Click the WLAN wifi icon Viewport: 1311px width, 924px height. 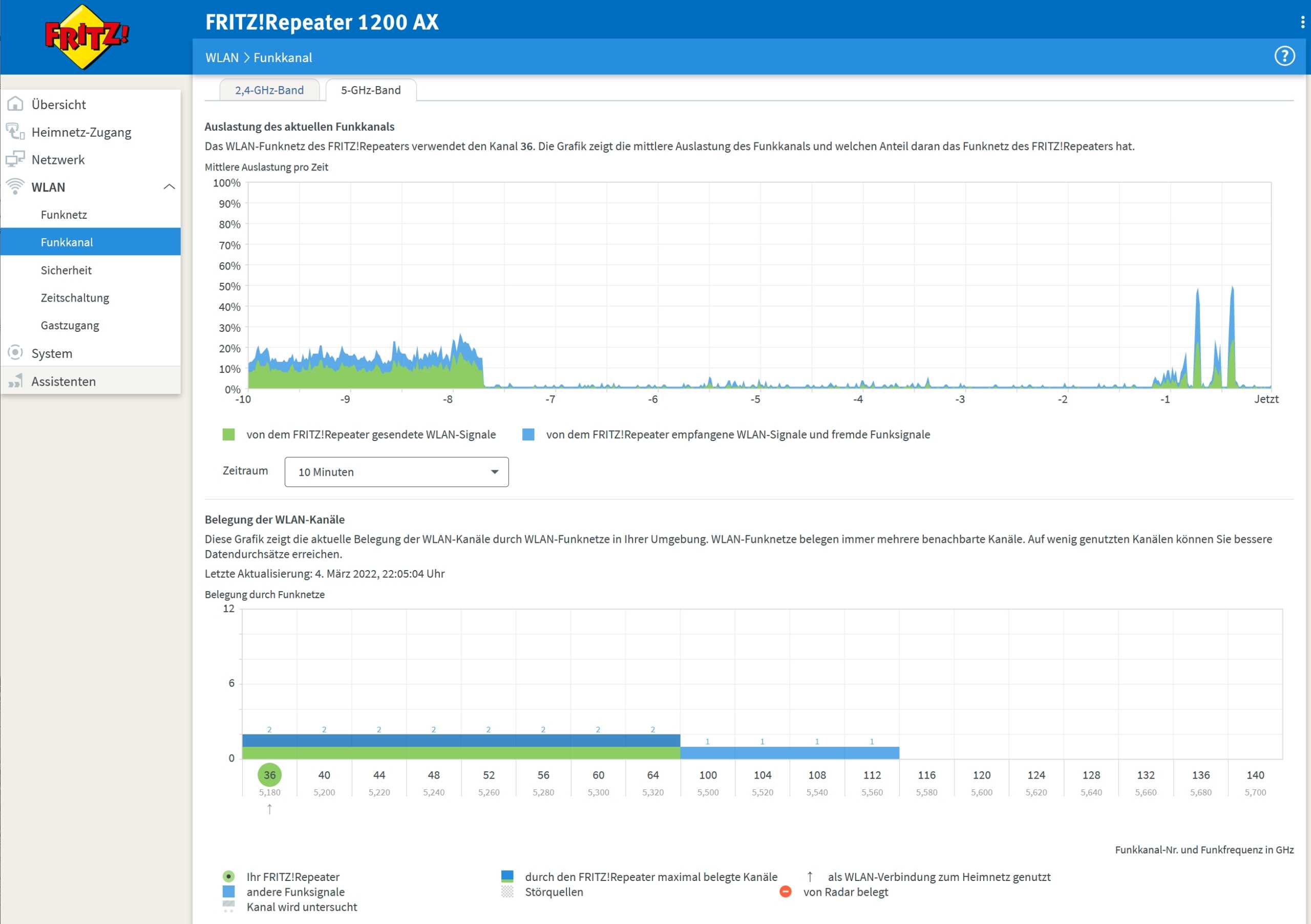pos(15,186)
